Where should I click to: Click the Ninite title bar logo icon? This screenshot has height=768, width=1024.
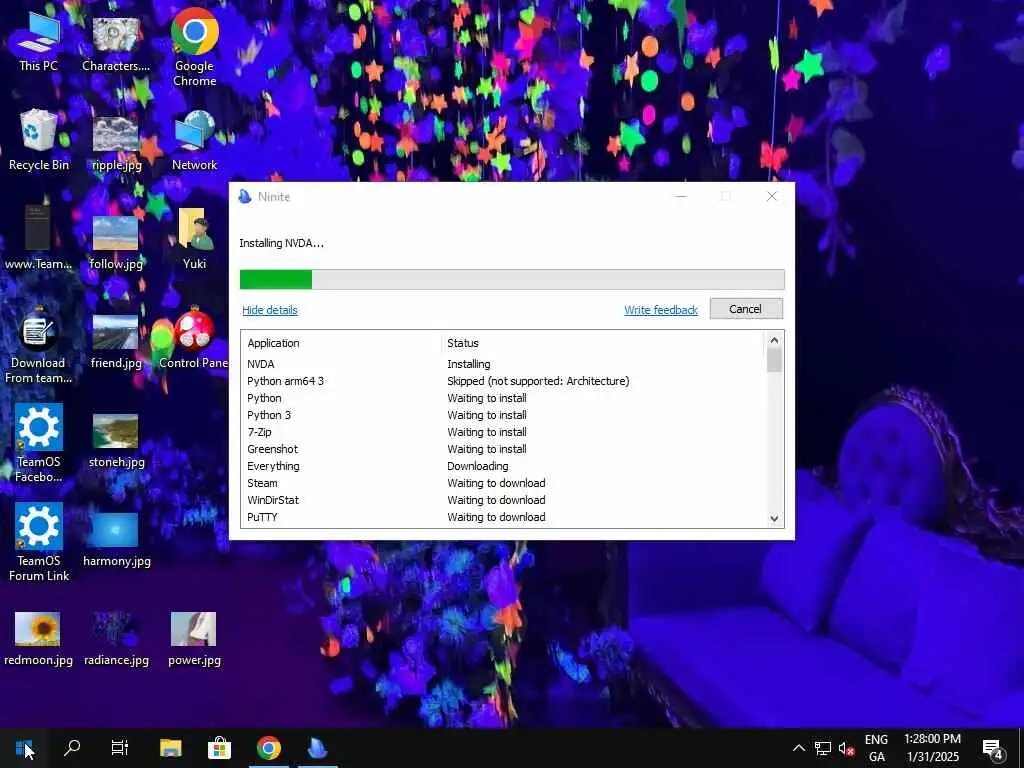(245, 196)
